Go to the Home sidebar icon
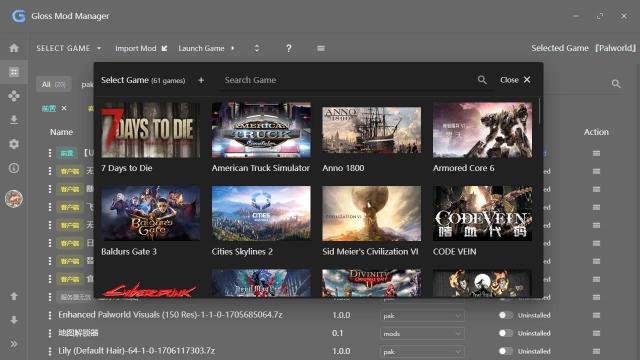The height and width of the screenshot is (360, 640). [x=14, y=48]
